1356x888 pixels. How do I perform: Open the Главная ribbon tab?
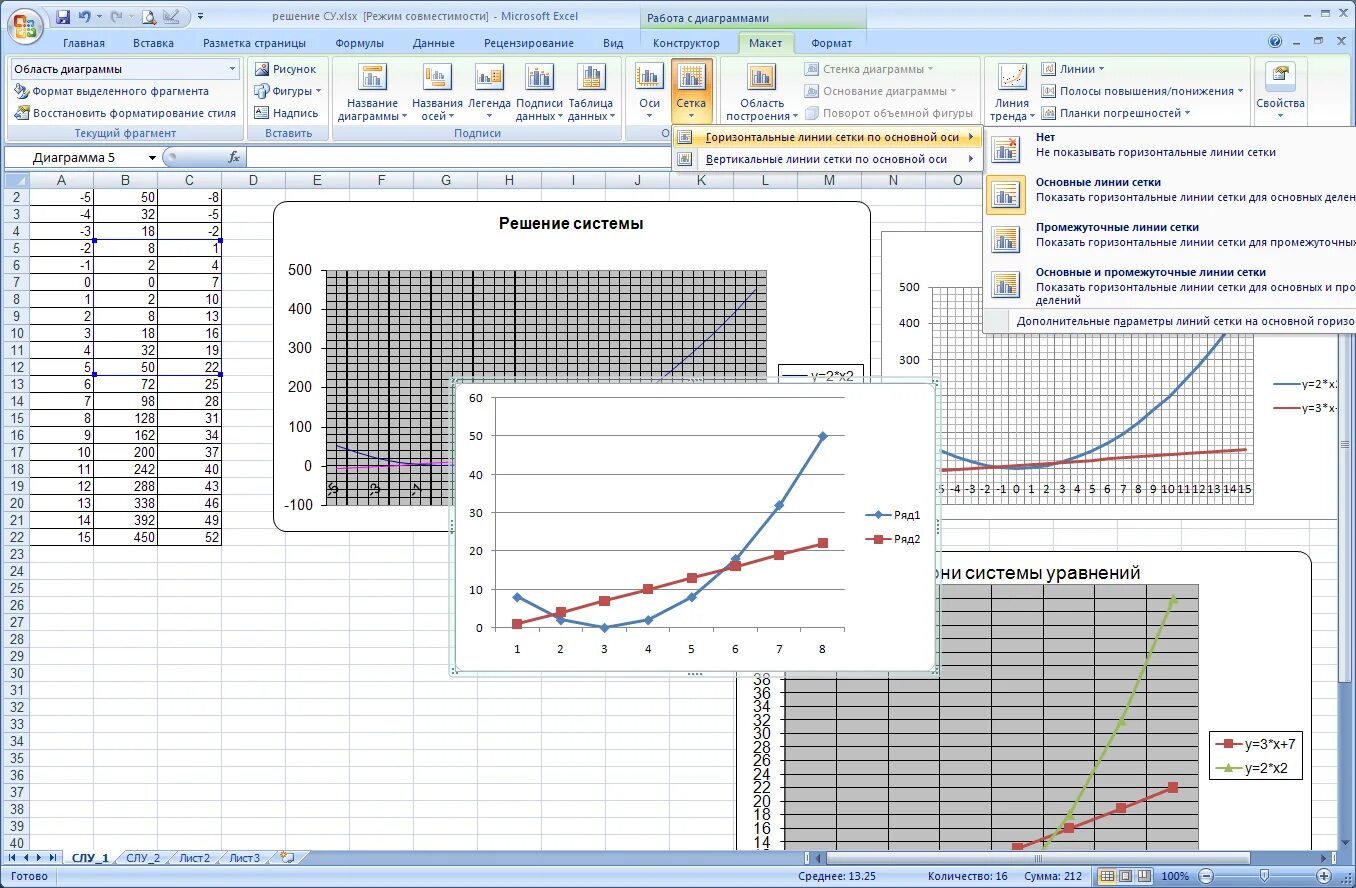[x=84, y=43]
